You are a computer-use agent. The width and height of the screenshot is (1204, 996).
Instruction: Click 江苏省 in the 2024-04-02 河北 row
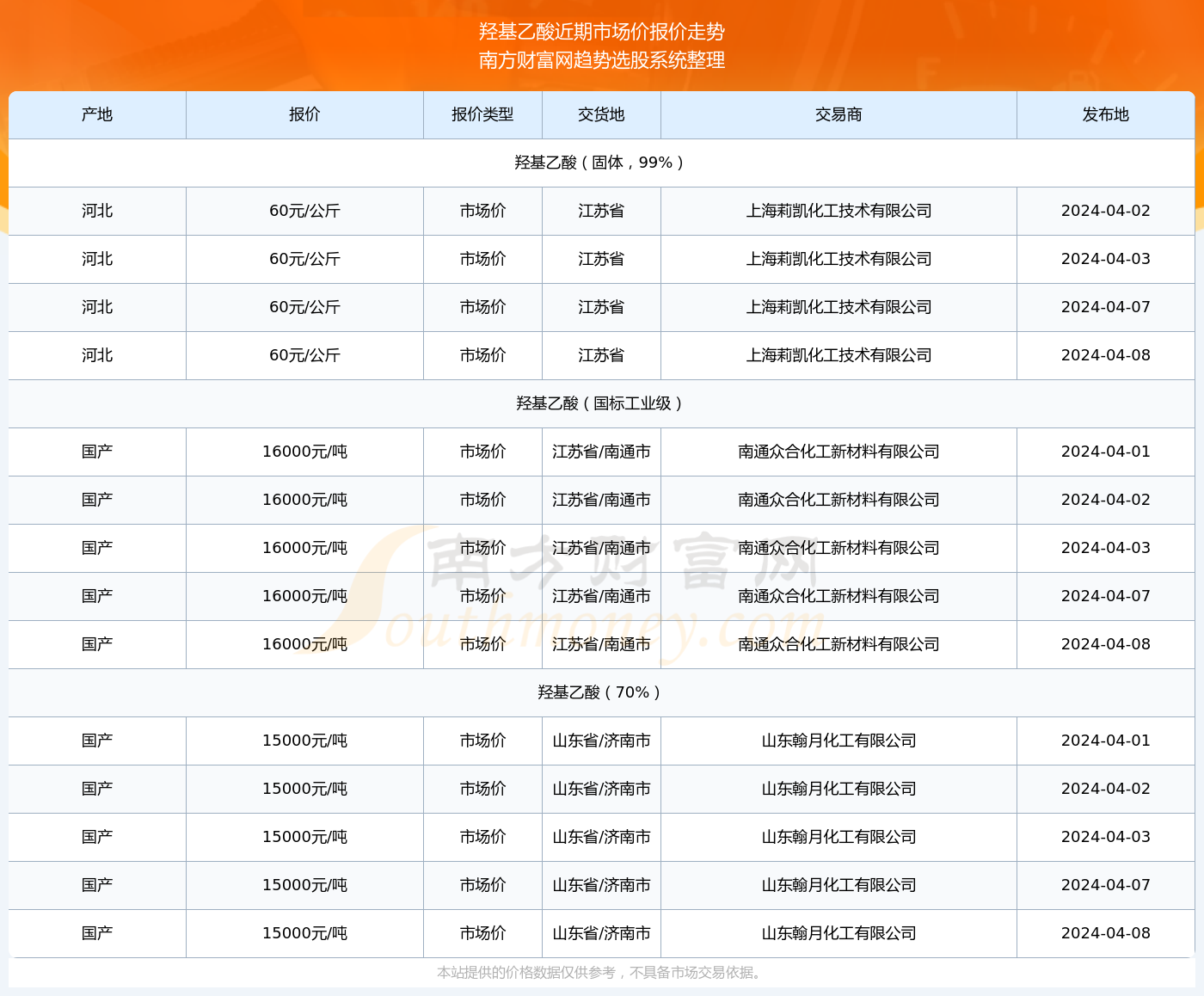click(601, 211)
